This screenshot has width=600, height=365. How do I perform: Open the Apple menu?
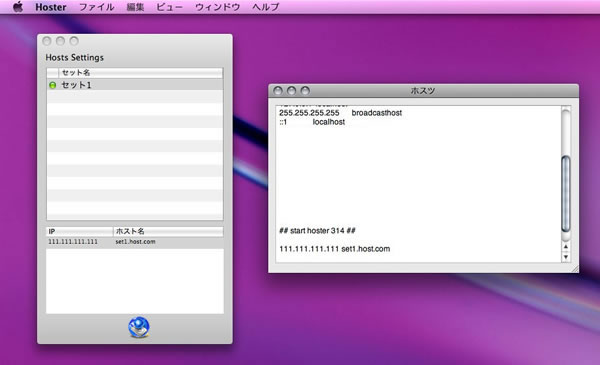point(18,7)
